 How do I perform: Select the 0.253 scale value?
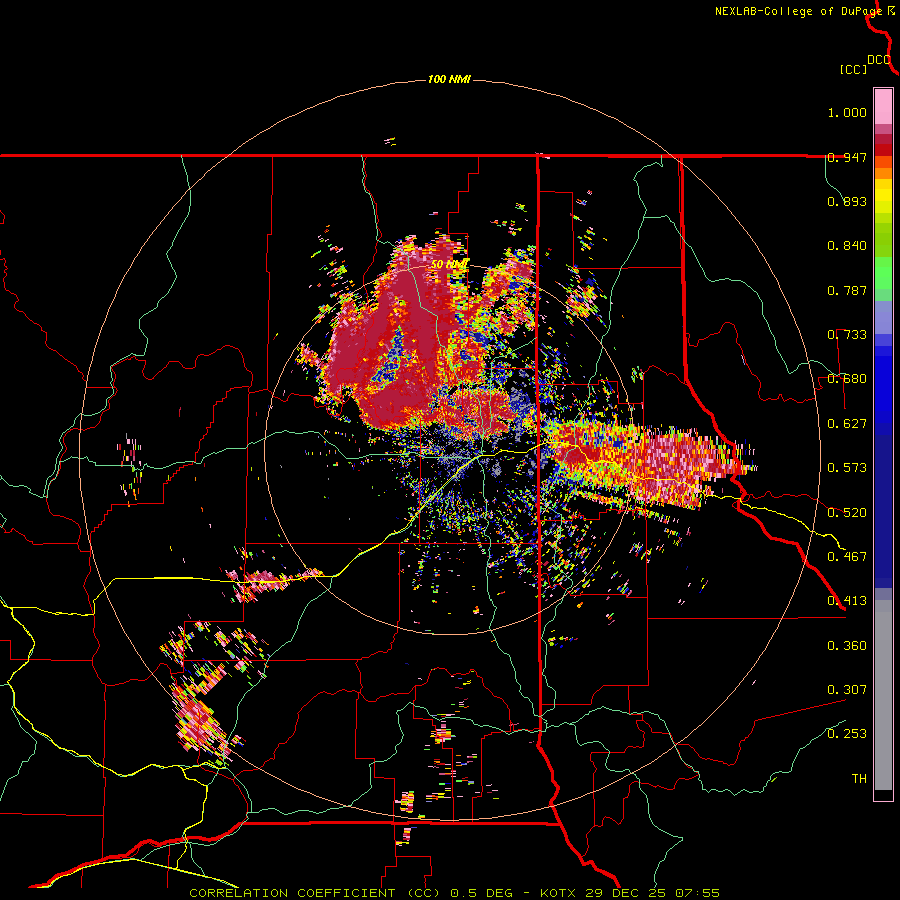[x=847, y=734]
